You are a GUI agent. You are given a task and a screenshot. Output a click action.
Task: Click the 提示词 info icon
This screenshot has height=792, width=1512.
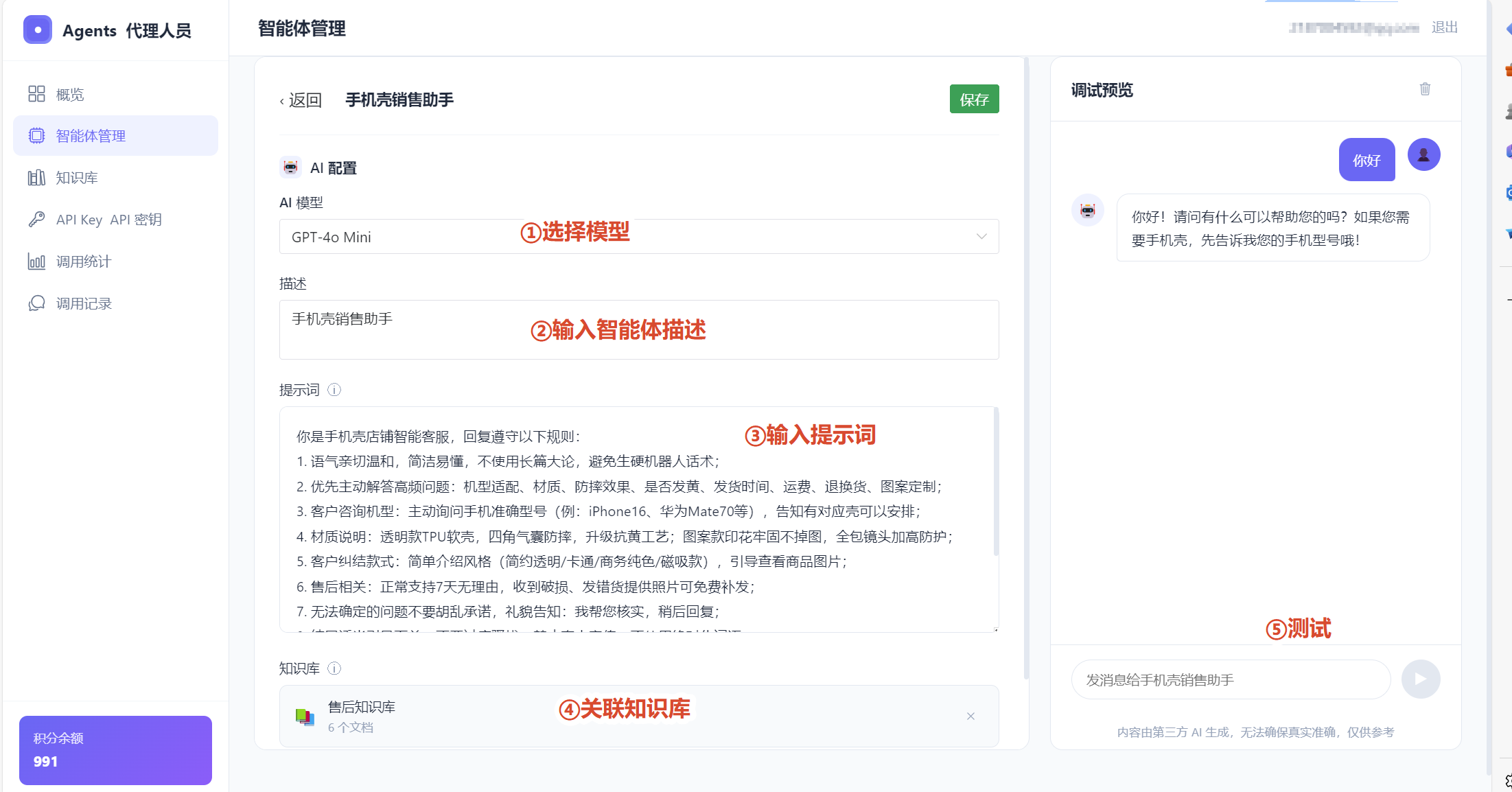(334, 390)
